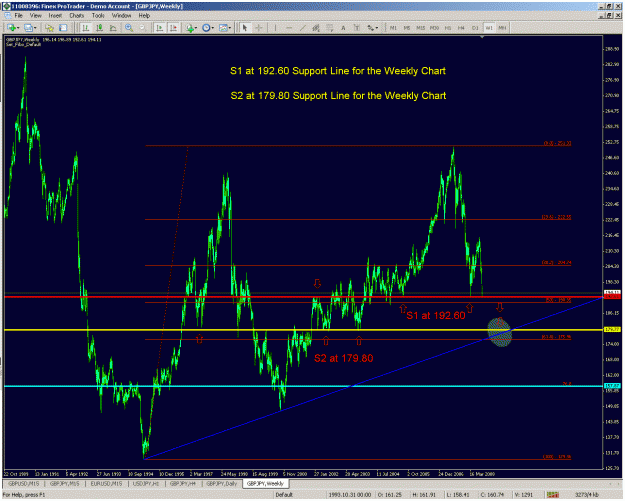Click the New Chart icon

pos(11,28)
